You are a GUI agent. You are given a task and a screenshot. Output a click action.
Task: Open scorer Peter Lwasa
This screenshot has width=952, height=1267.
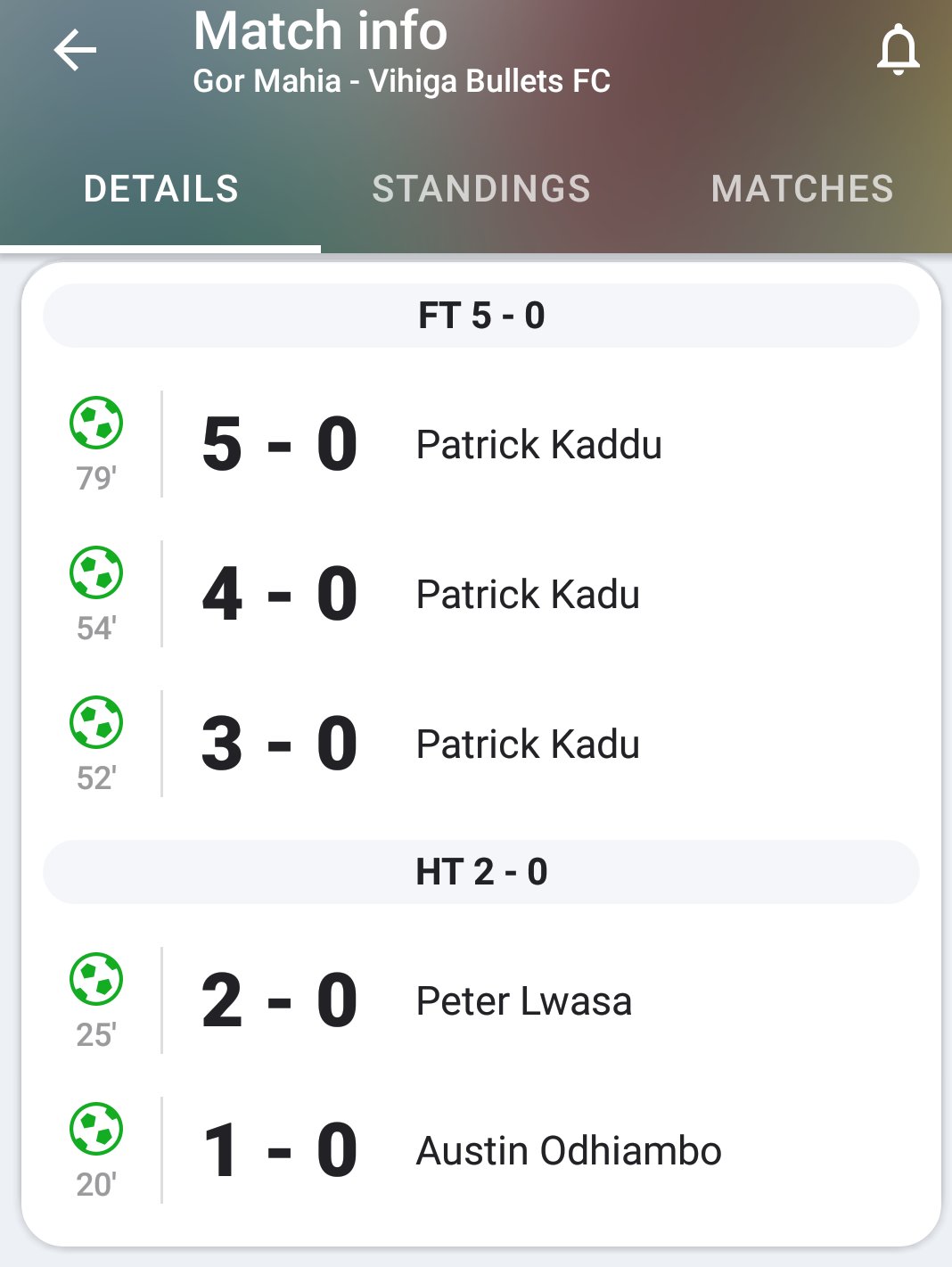524,1001
